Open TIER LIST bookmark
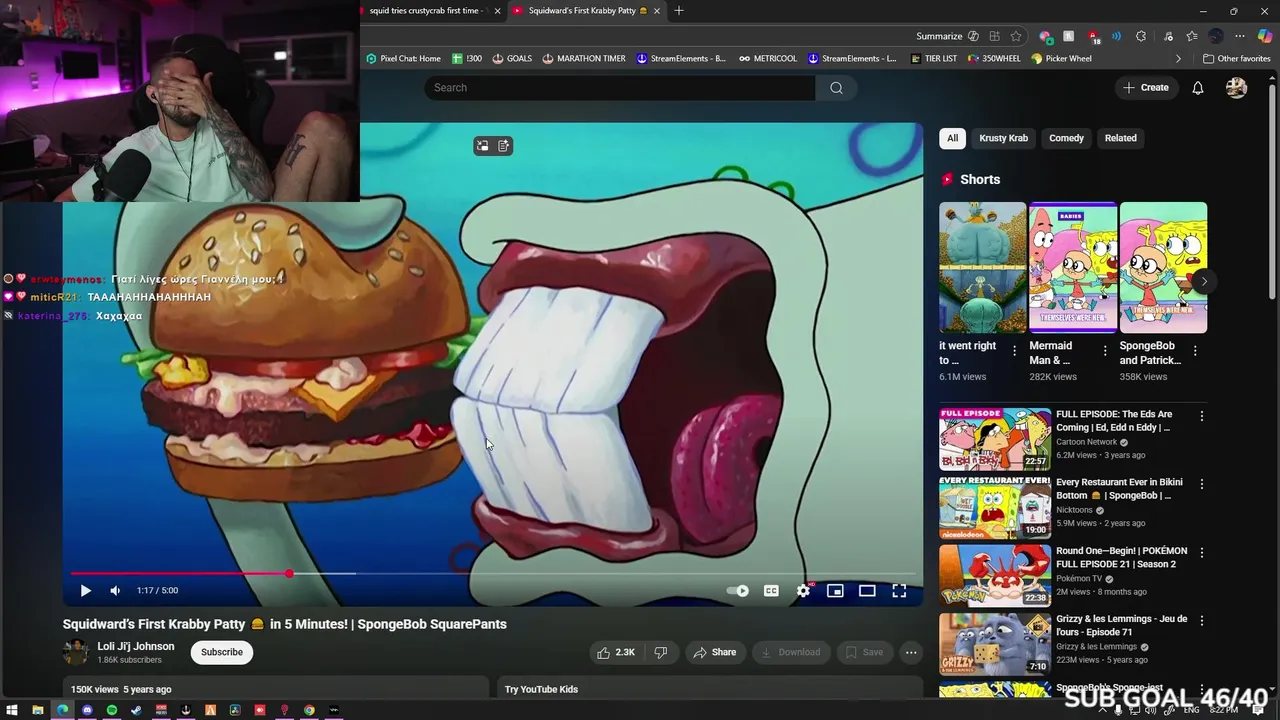1280x720 pixels. point(934,58)
